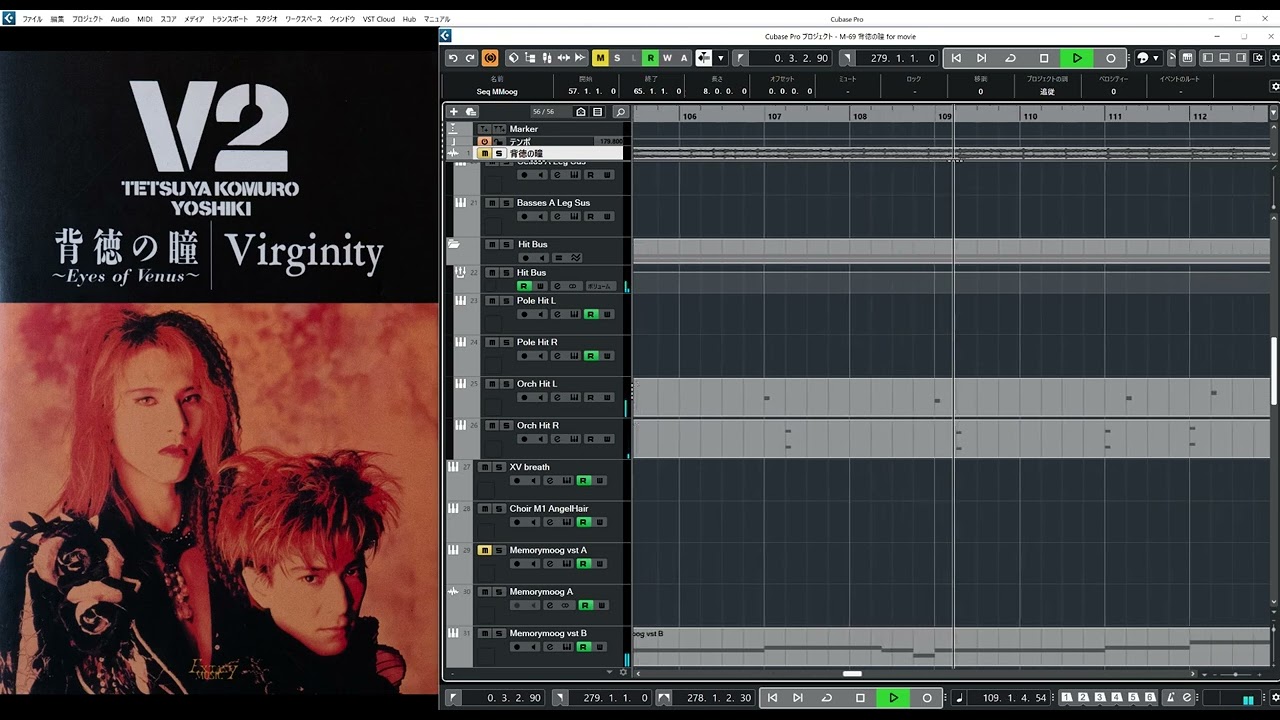Mute the Basses A Leg Sus track
Screen dimensions: 1280x720
coord(491,203)
